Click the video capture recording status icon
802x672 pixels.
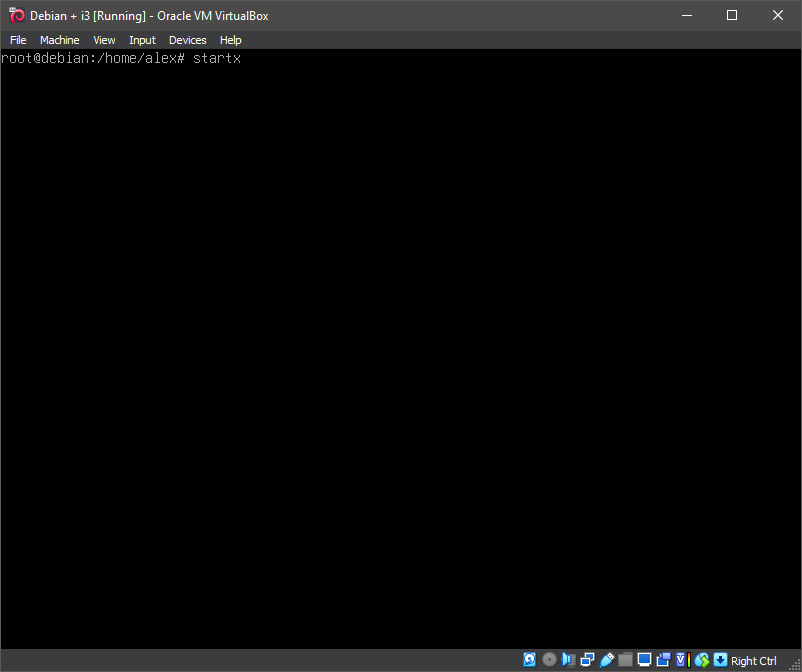[x=663, y=660]
